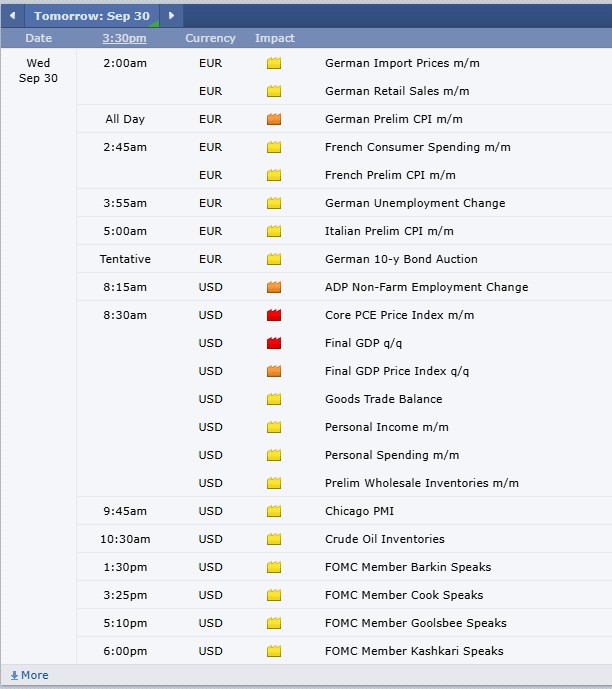Click impact icon for German Retail Sales
This screenshot has width=612, height=689.
pos(274,91)
